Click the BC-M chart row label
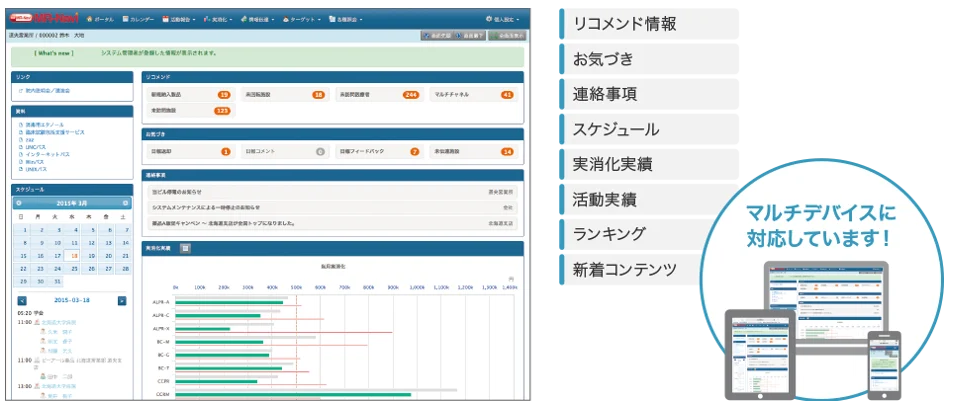The height and width of the screenshot is (414, 957). (162, 342)
